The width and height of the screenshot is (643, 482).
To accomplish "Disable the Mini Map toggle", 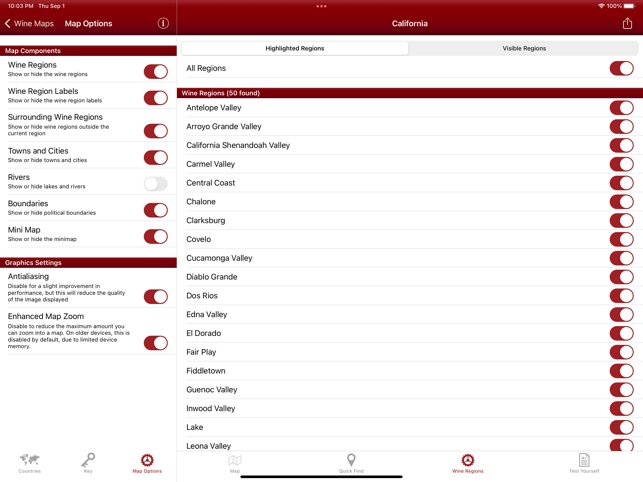I will (155, 237).
